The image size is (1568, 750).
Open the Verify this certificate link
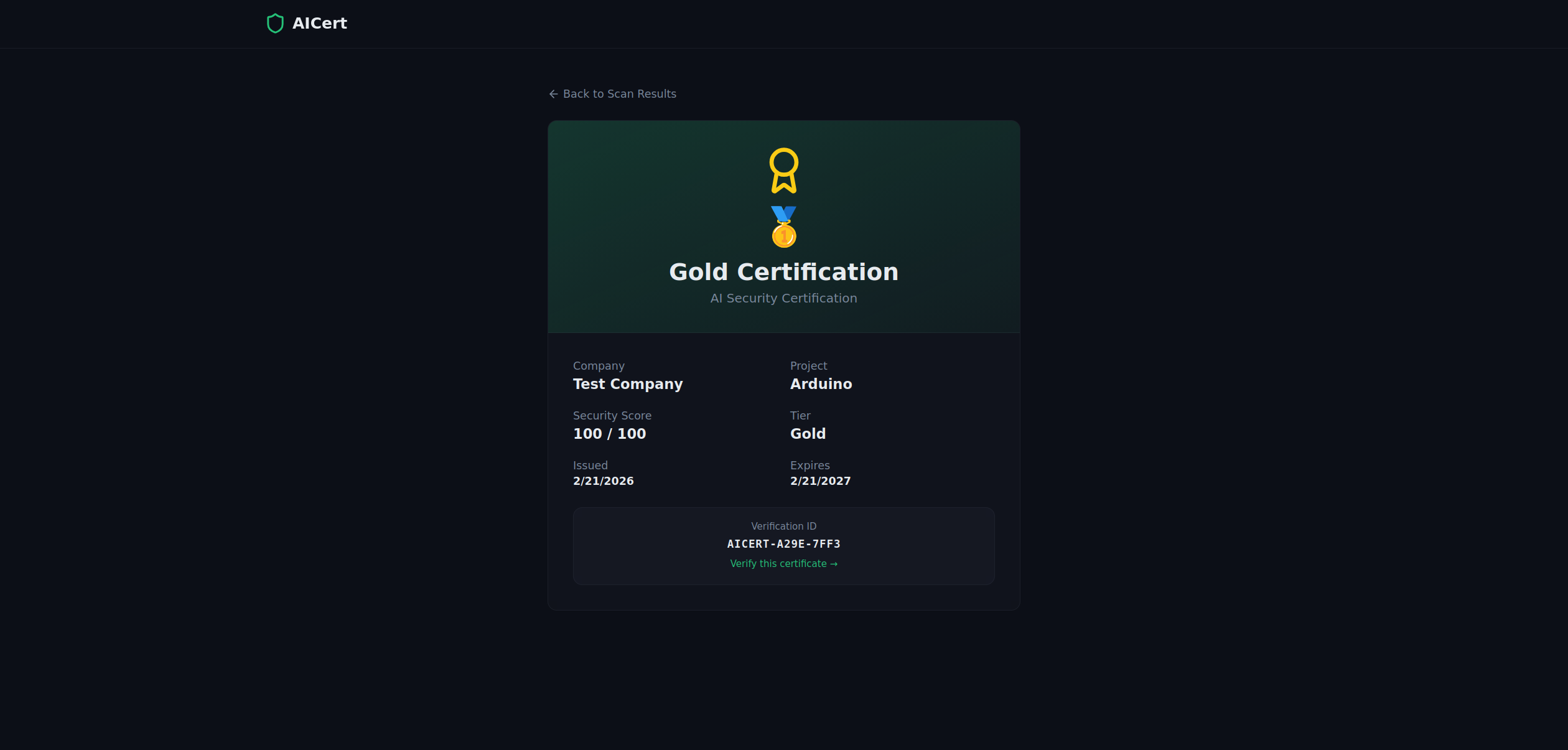point(778,564)
